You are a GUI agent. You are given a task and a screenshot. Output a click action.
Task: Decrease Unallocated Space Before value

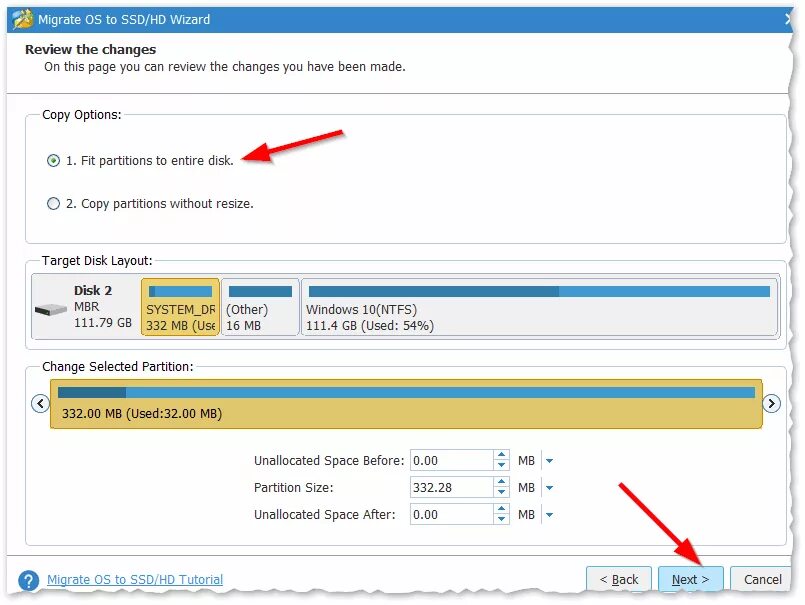coord(501,466)
